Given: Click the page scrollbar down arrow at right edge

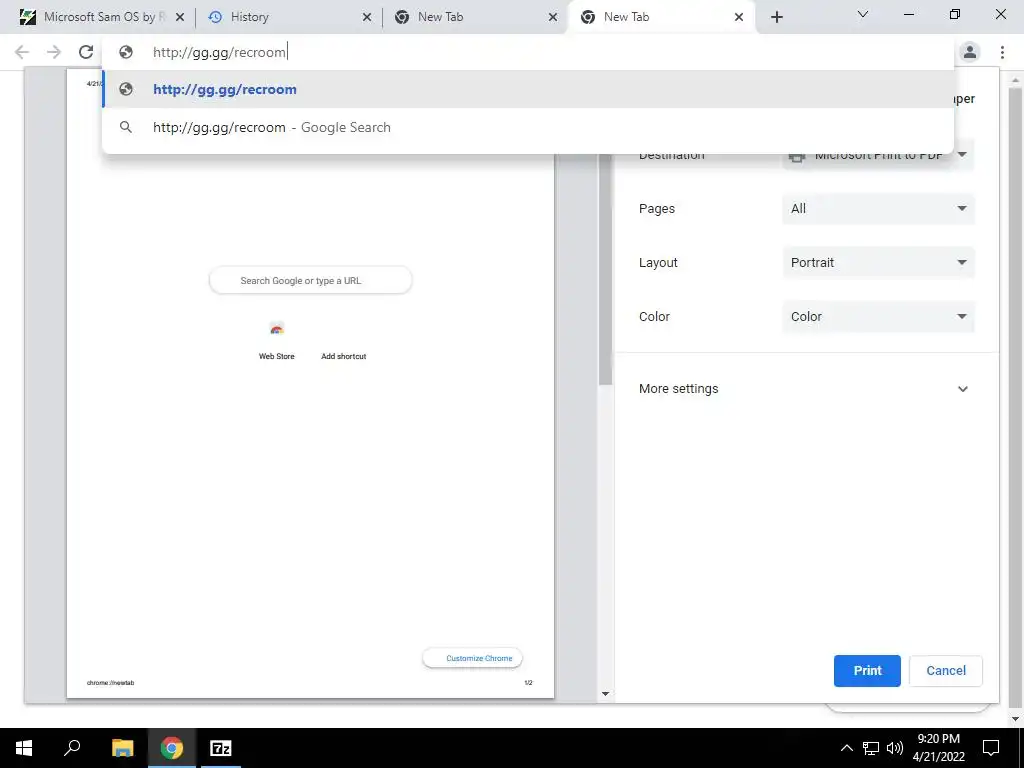Looking at the screenshot, I should click(x=1016, y=720).
